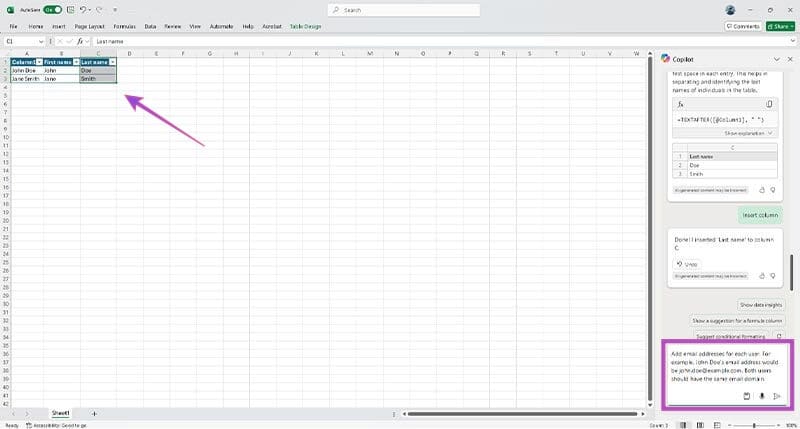Open the Name Box dropdown arrow
The image size is (800, 429).
41,41
